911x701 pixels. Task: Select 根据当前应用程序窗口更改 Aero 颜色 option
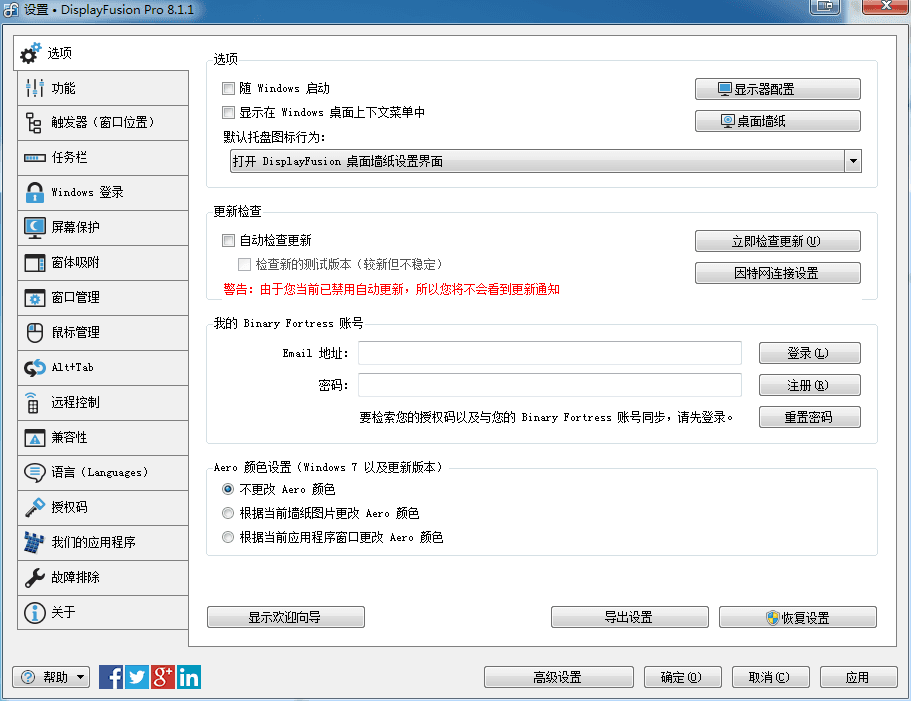pyautogui.click(x=228, y=537)
